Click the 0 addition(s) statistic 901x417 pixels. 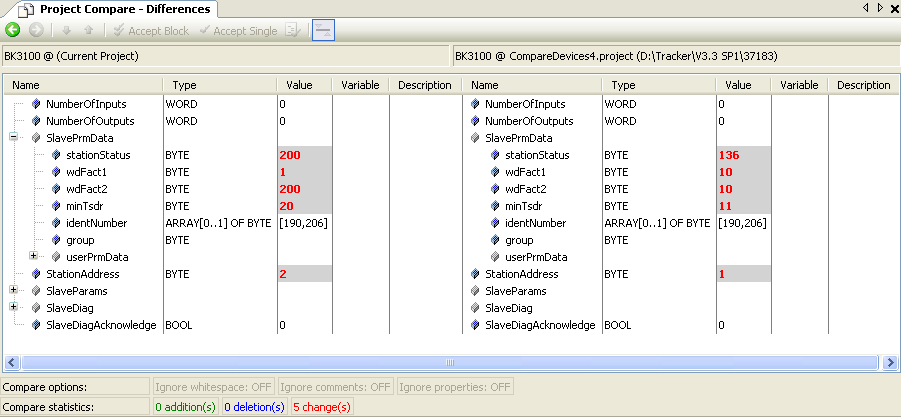[184, 407]
